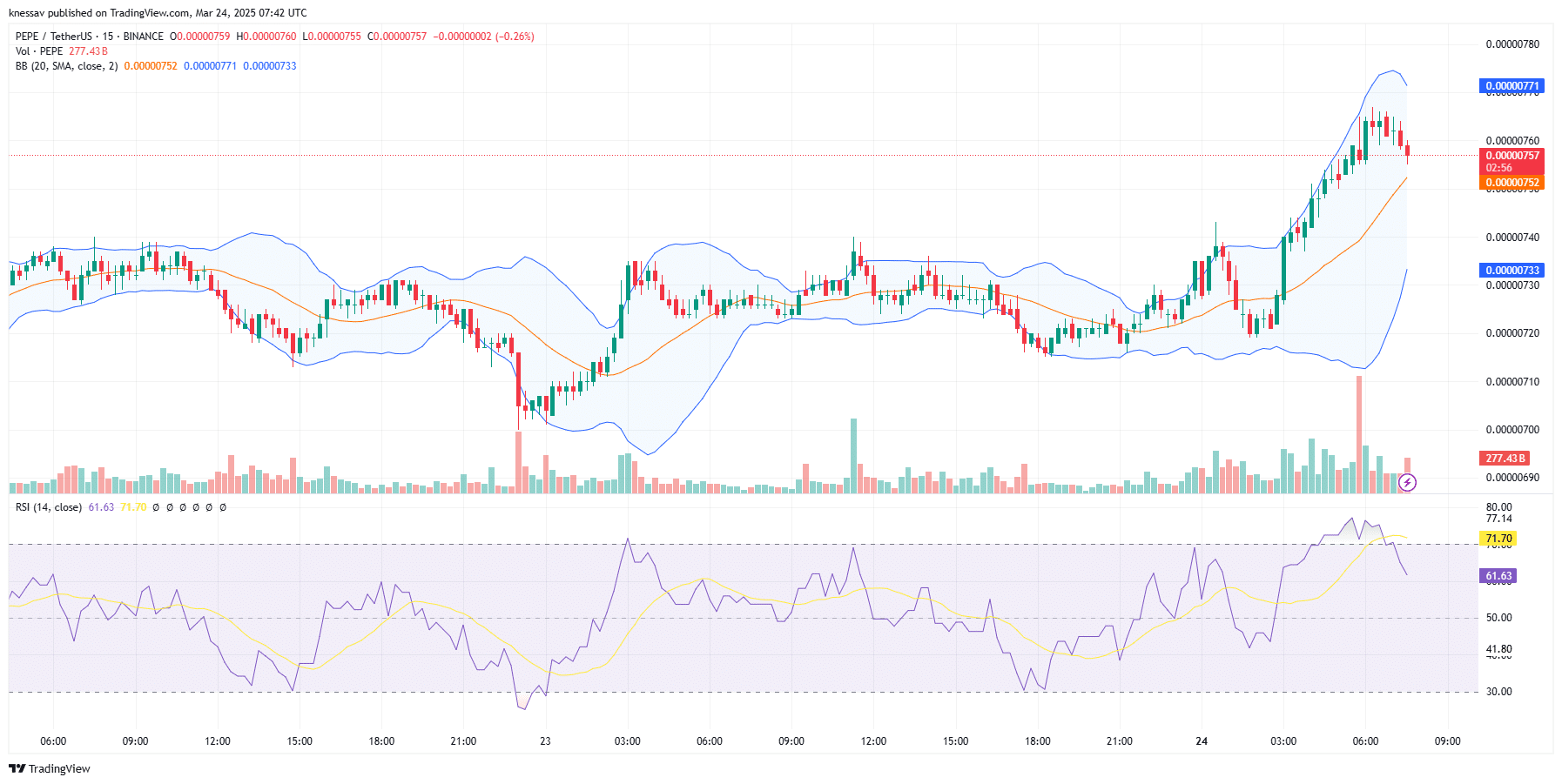
Task: Click the purple lightning bolt icon
Action: click(x=1407, y=482)
